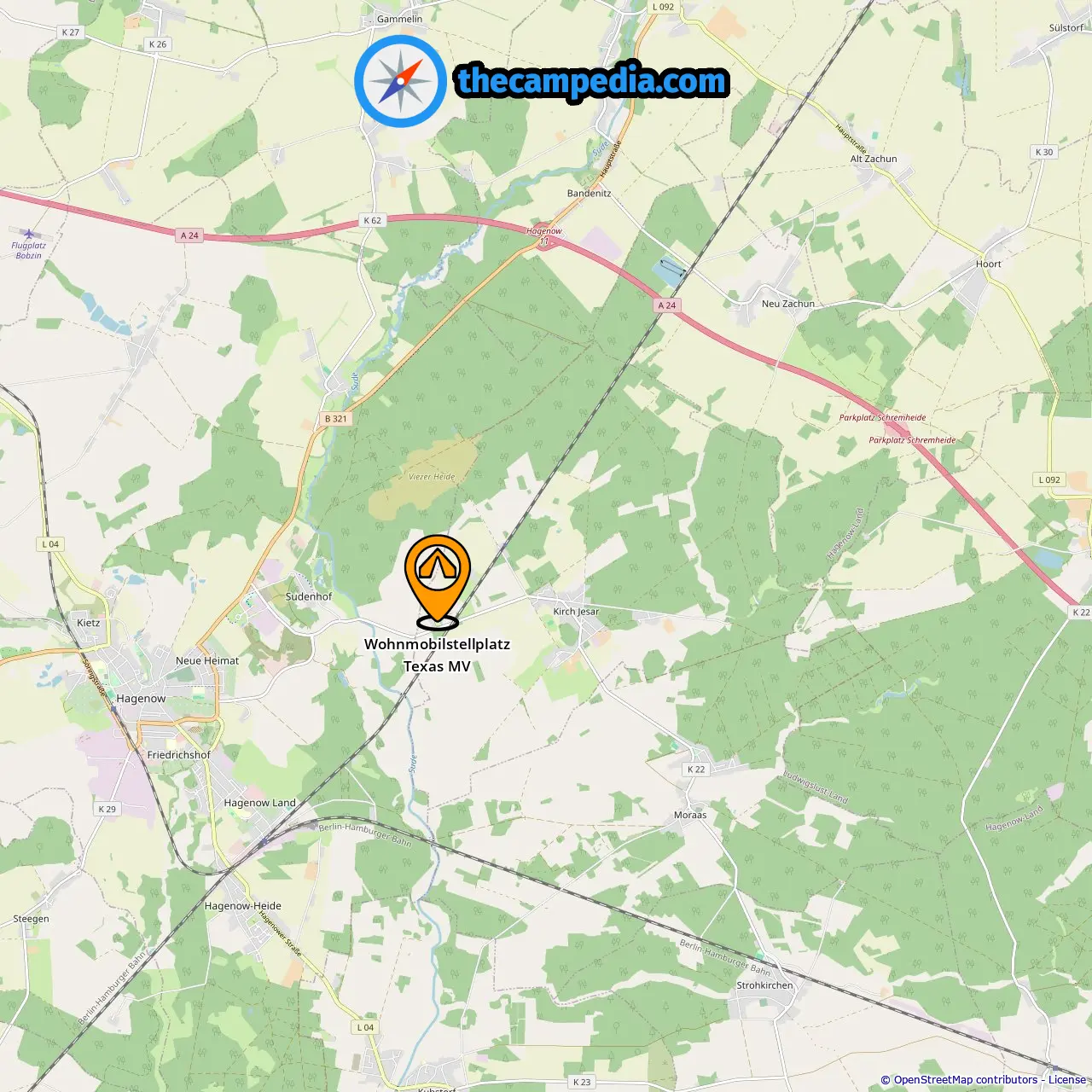The width and height of the screenshot is (1092, 1092).
Task: Click the Flugplatz Bobzin airplane icon
Action: click(29, 234)
